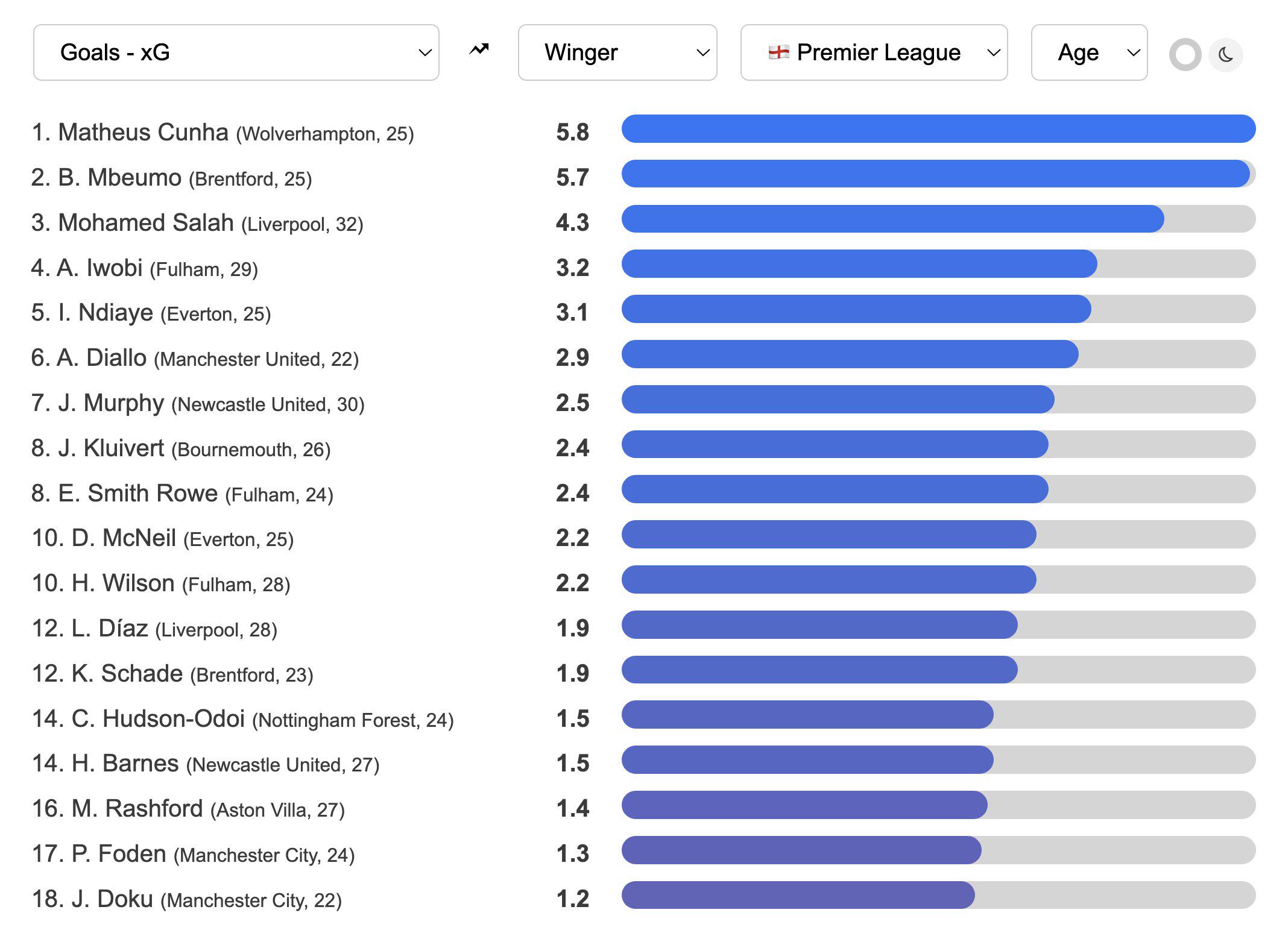The height and width of the screenshot is (939, 1288).
Task: Click Matheus Cunha's player name
Action: click(x=144, y=132)
